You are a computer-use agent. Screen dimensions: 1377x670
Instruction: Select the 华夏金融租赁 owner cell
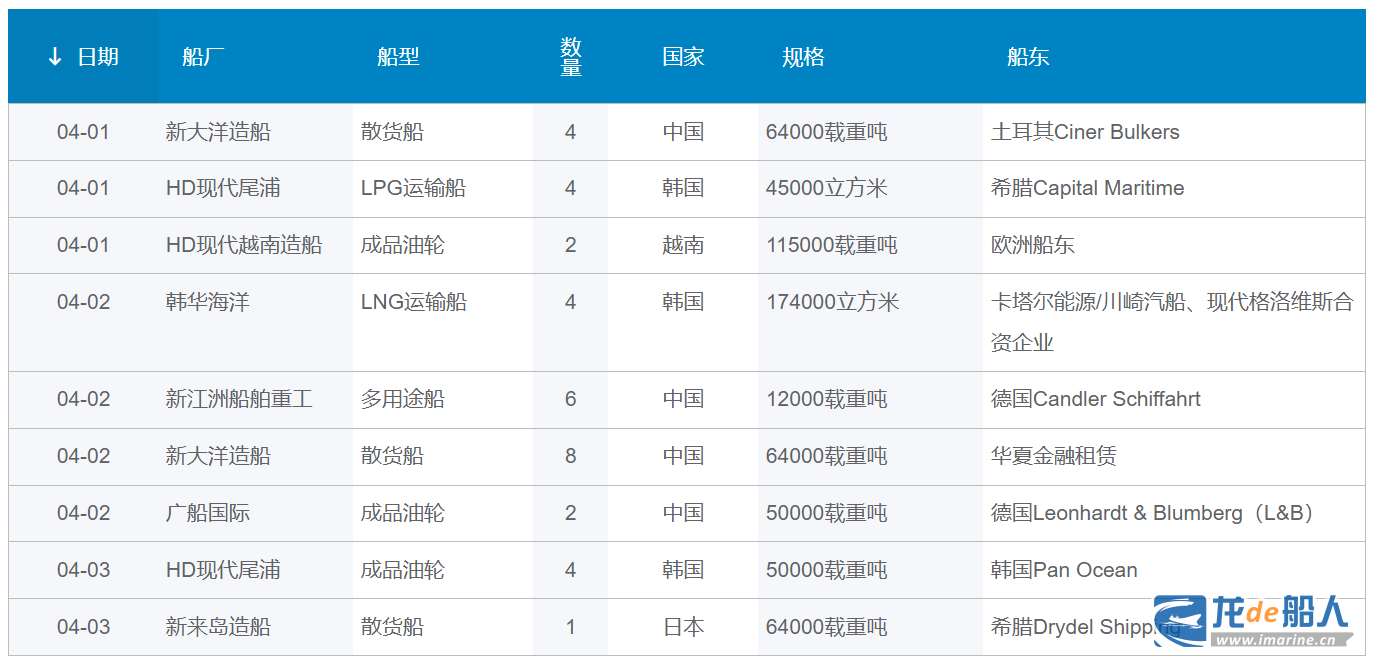[1053, 456]
